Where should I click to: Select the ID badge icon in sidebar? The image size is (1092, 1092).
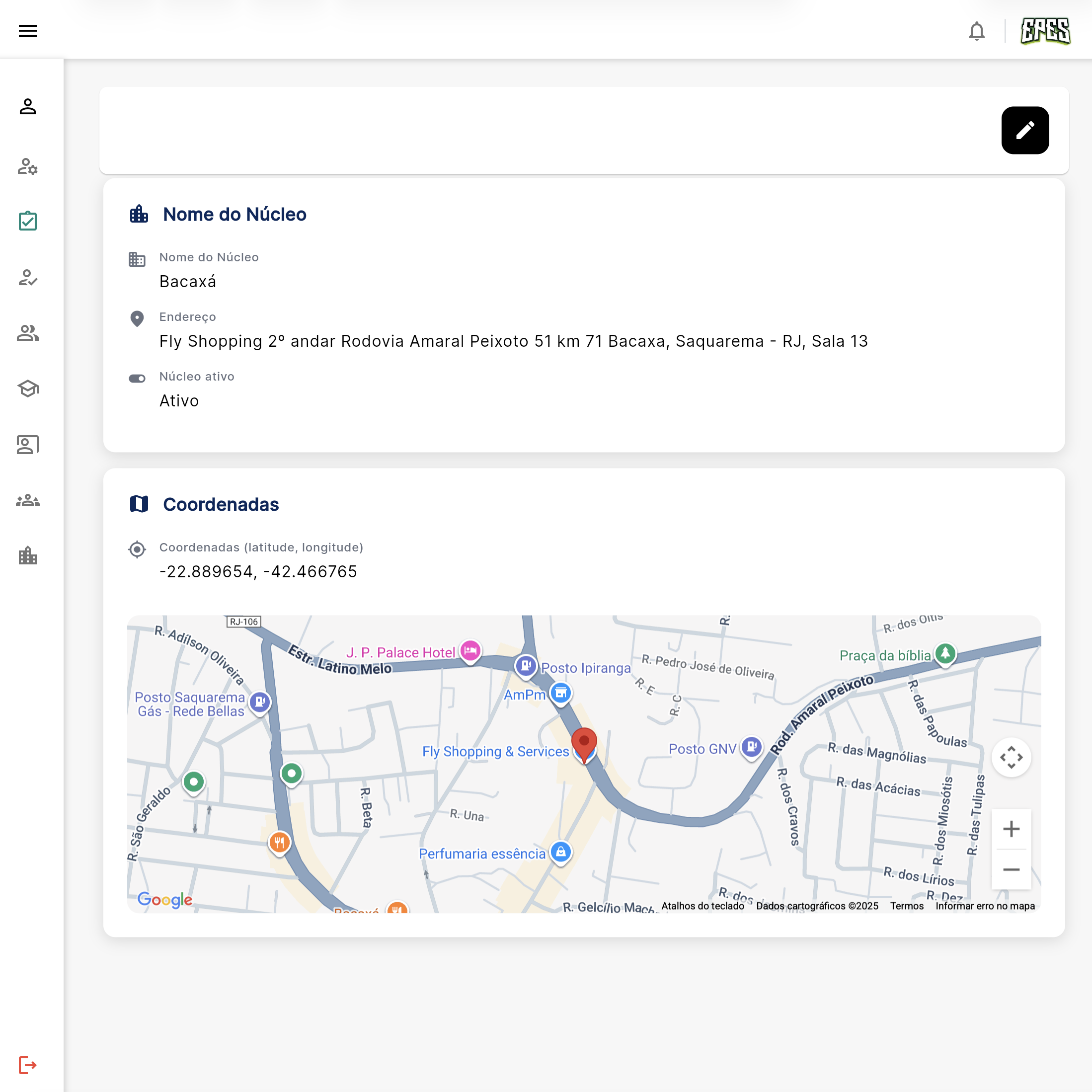click(x=28, y=444)
